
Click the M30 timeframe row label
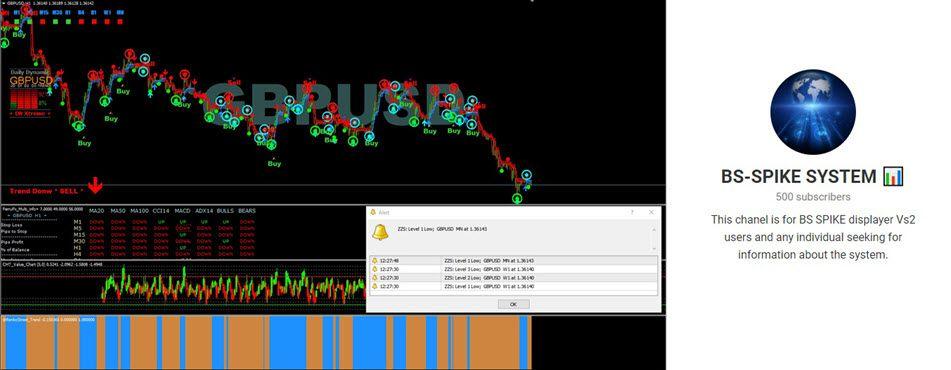(x=79, y=241)
